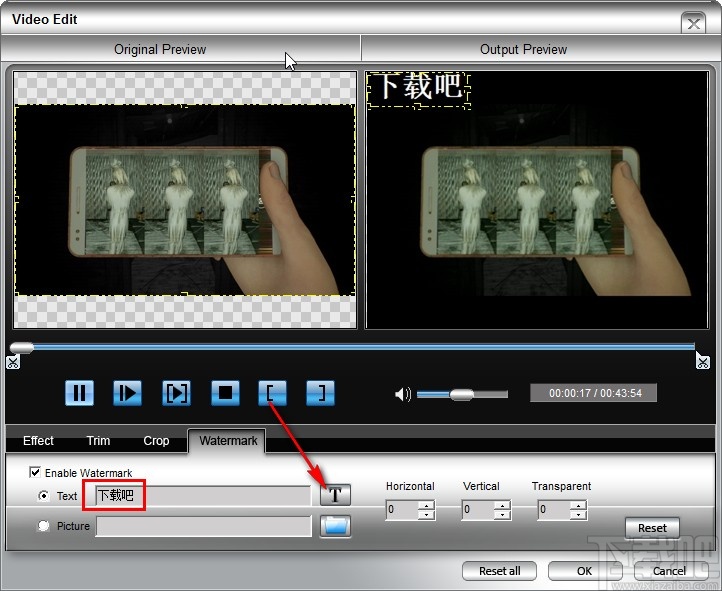
Task: Click the Original Preview video frame
Action: [x=185, y=200]
